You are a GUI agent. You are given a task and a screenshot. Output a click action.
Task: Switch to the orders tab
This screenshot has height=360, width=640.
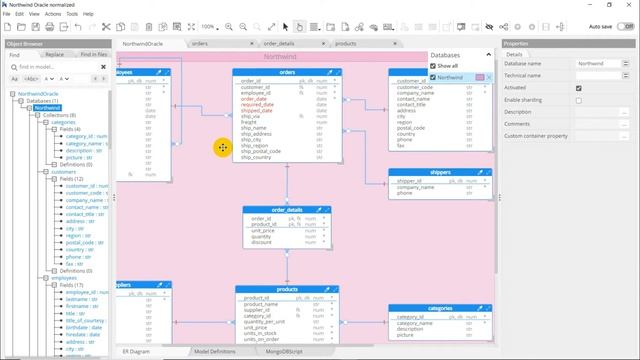200,44
